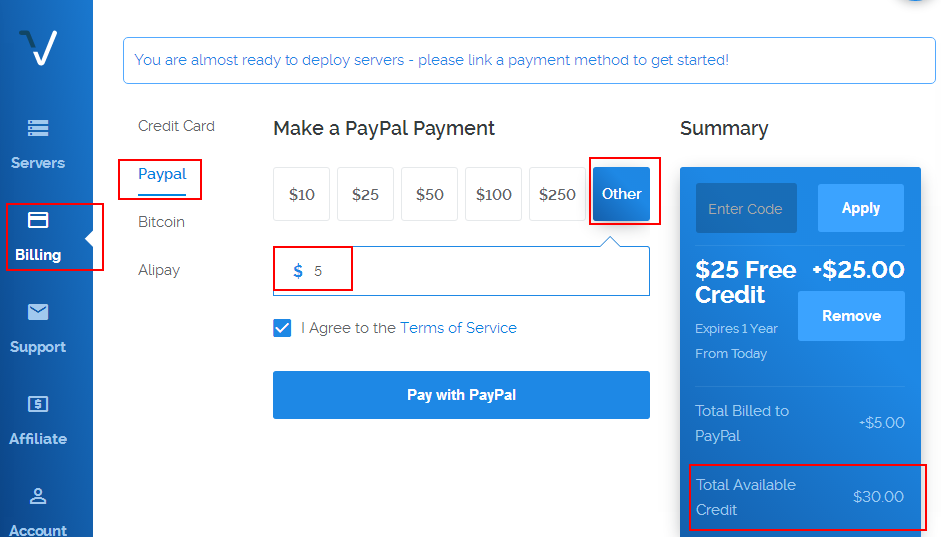This screenshot has width=941, height=537.
Task: Toggle the Terms of Service agreement checkbox
Action: tap(282, 328)
